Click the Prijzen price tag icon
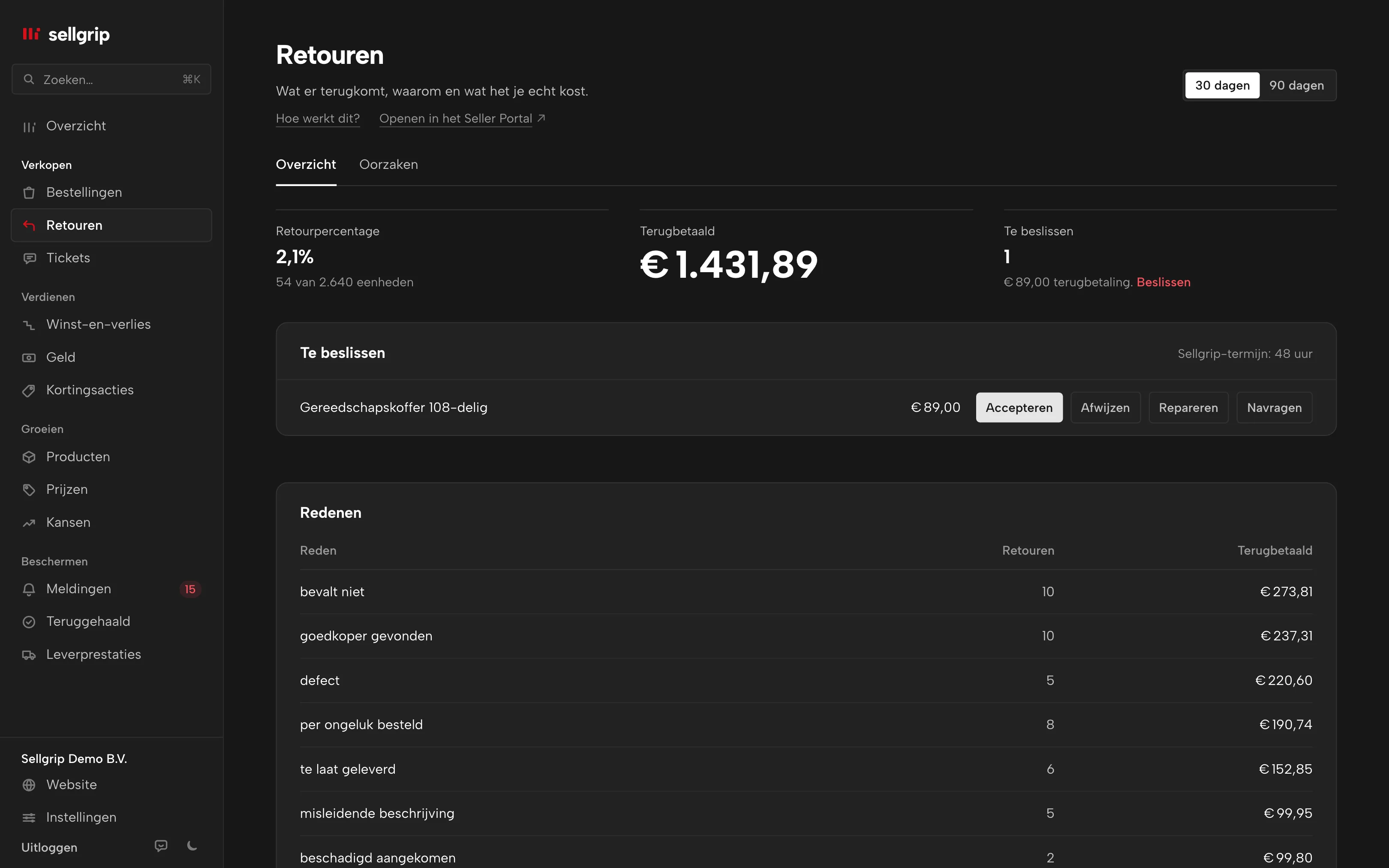The width and height of the screenshot is (1389, 868). (29, 490)
